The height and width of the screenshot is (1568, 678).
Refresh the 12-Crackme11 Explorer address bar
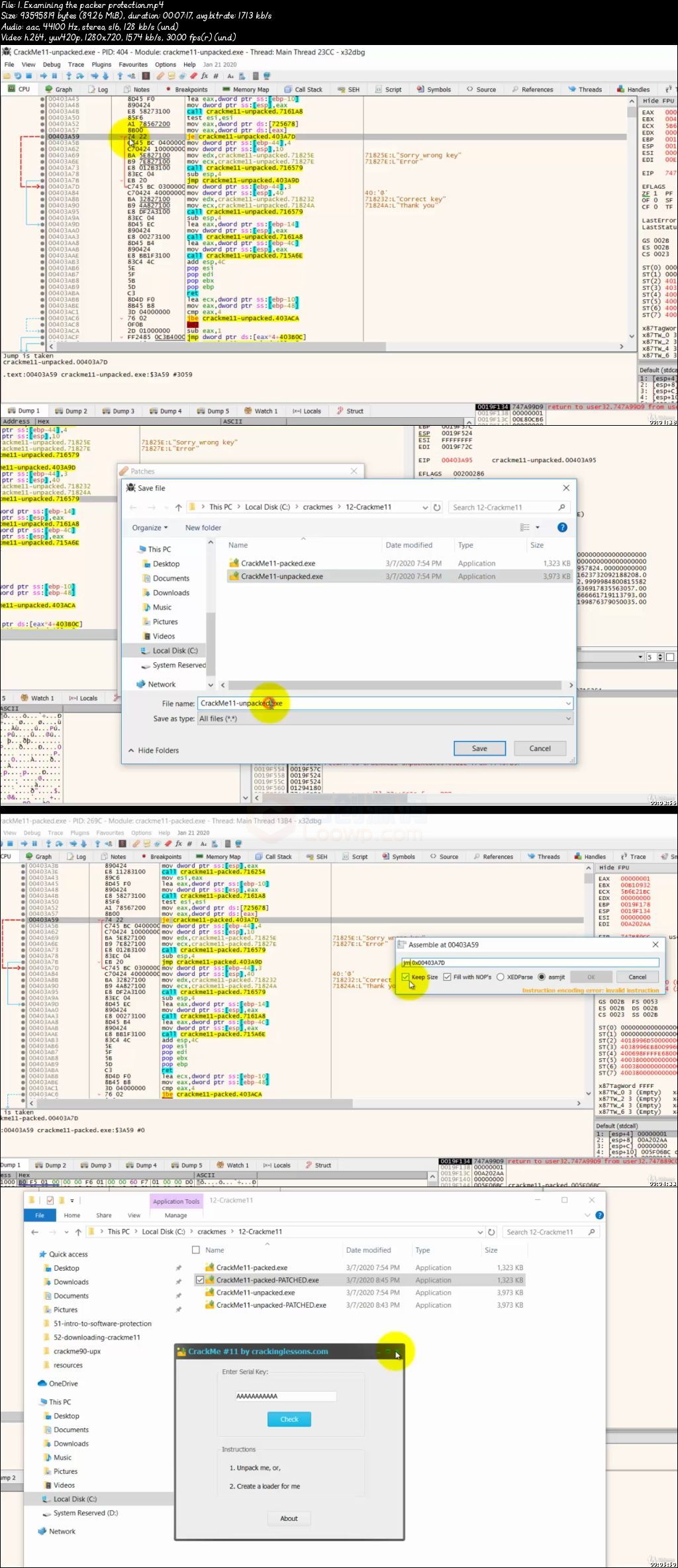pos(491,1232)
